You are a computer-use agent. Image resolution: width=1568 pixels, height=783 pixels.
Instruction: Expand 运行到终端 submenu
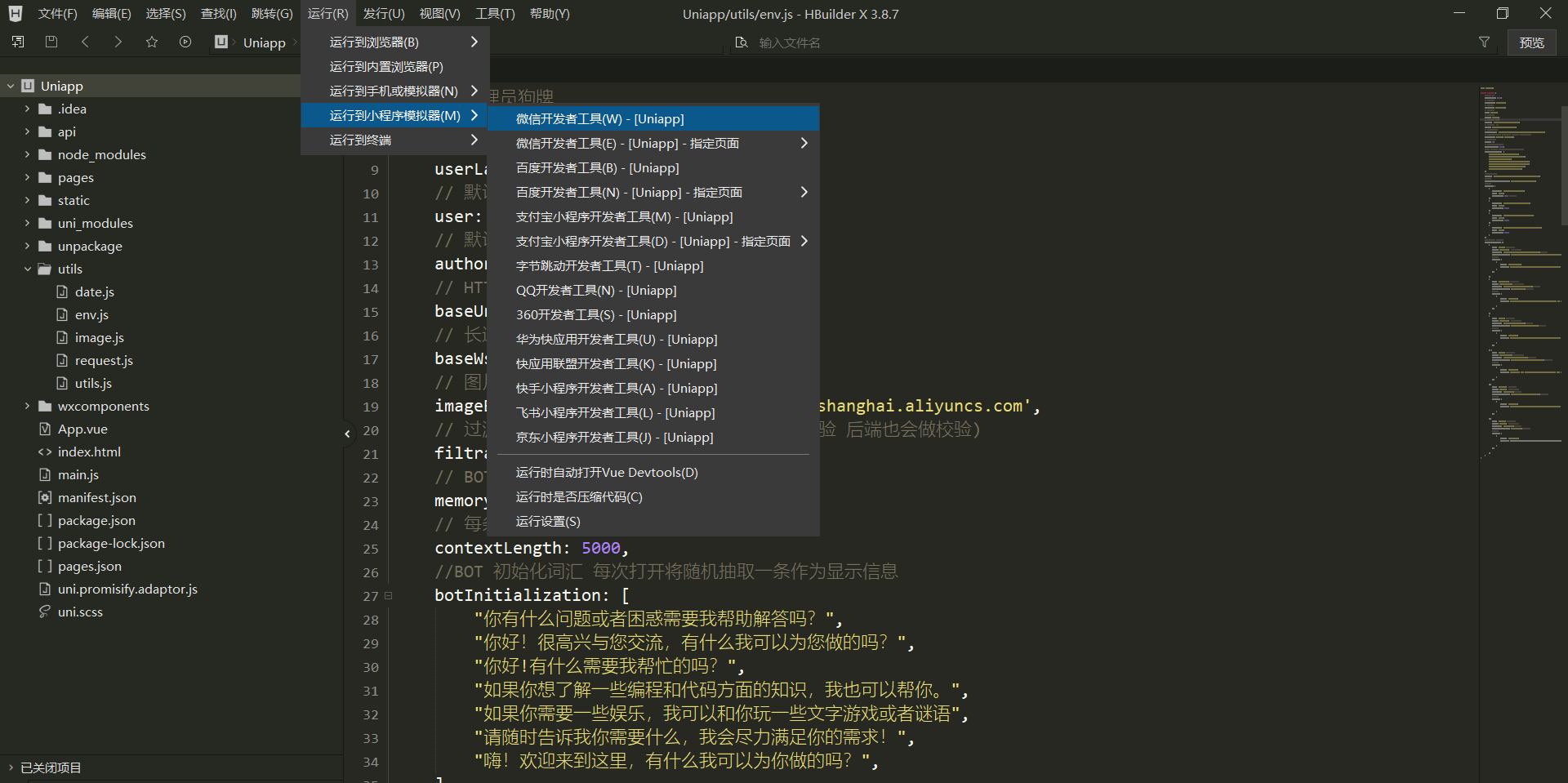[x=395, y=140]
